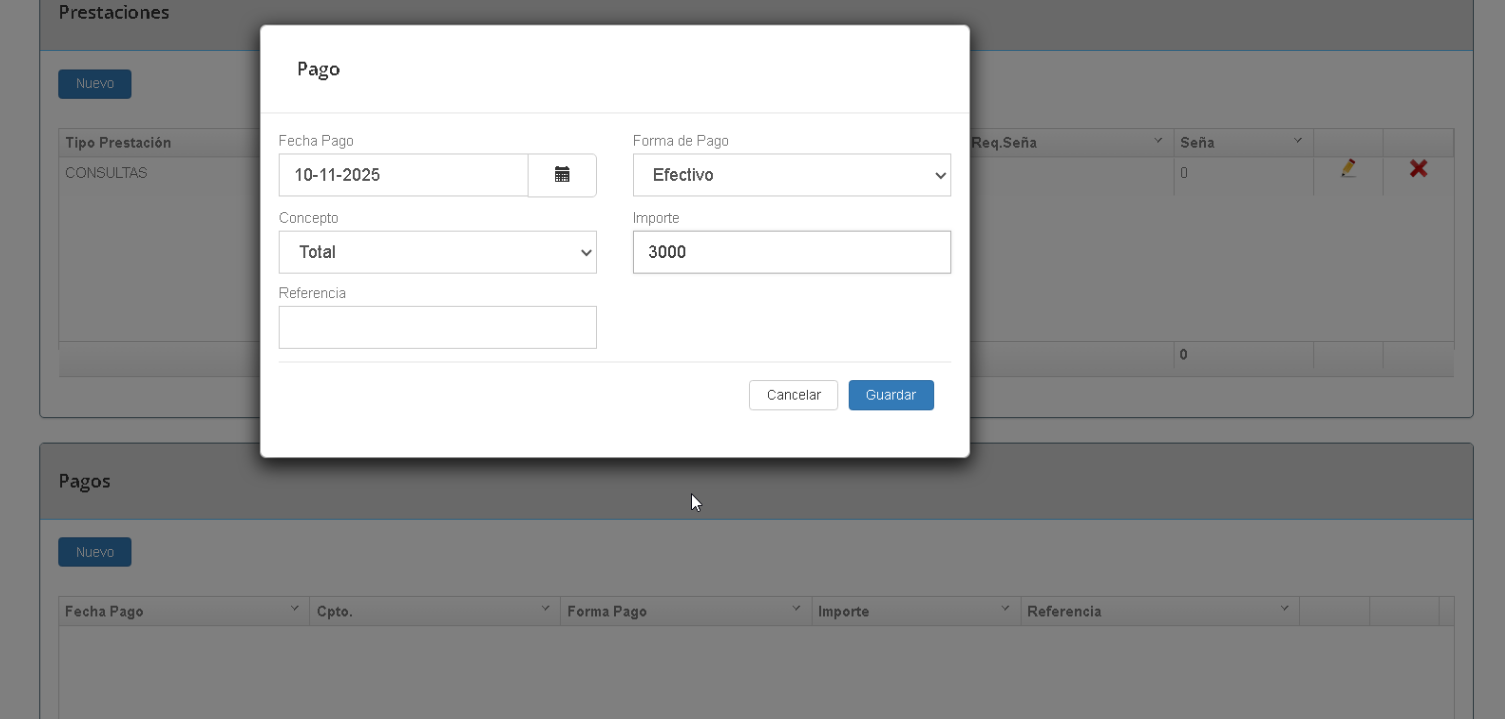
Task: Click the Fecha Pago date input field
Action: (x=403, y=175)
